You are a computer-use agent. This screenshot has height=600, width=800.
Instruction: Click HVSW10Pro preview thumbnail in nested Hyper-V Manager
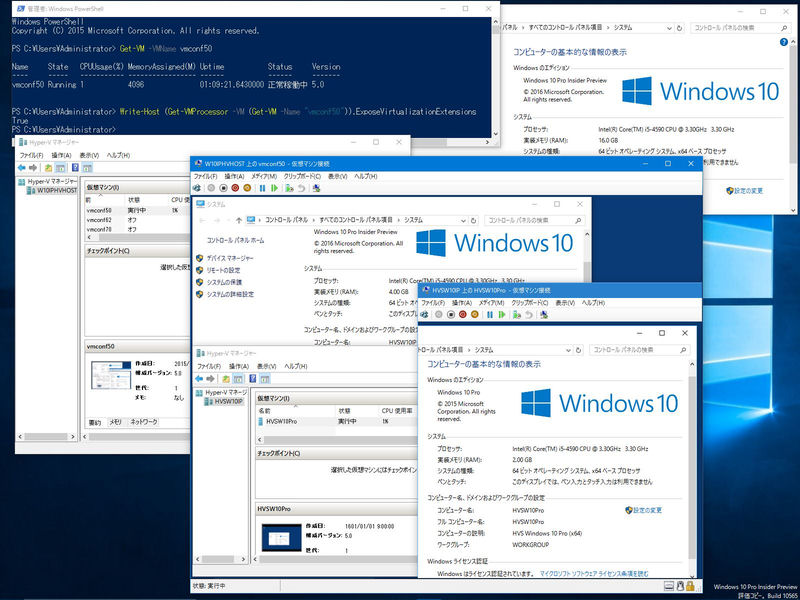pyautogui.click(x=281, y=537)
